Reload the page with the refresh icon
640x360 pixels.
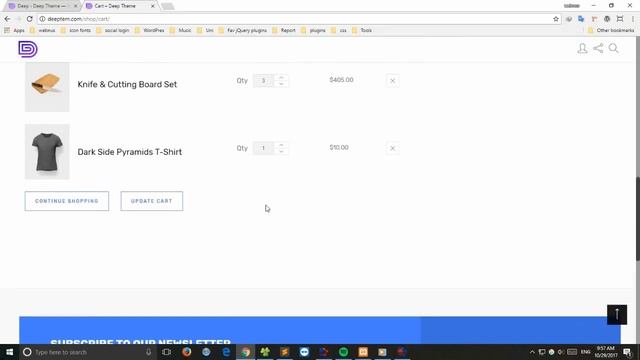point(29,19)
